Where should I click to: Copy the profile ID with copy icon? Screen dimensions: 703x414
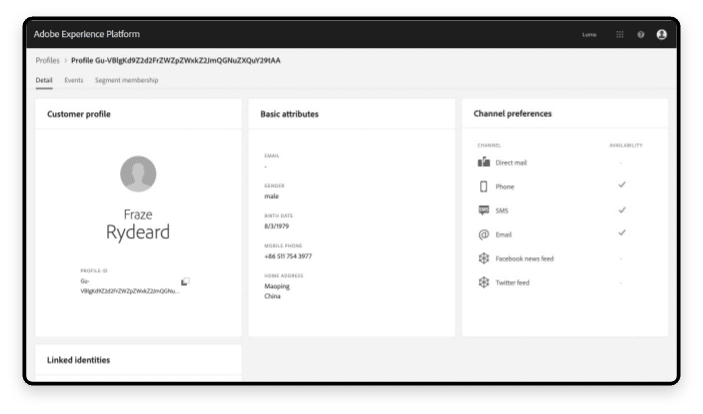click(x=185, y=282)
